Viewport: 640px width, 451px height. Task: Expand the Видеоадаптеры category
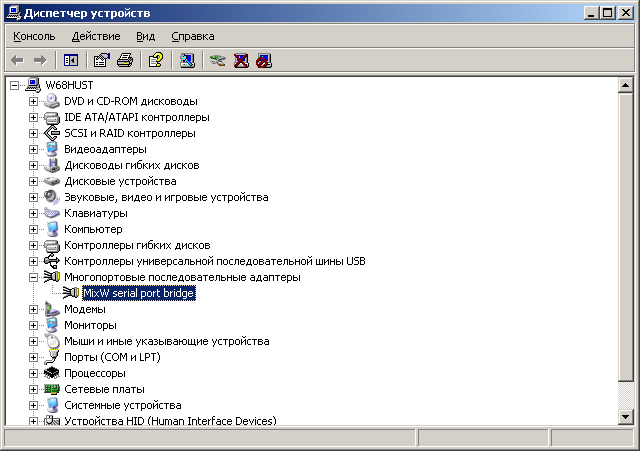click(34, 149)
